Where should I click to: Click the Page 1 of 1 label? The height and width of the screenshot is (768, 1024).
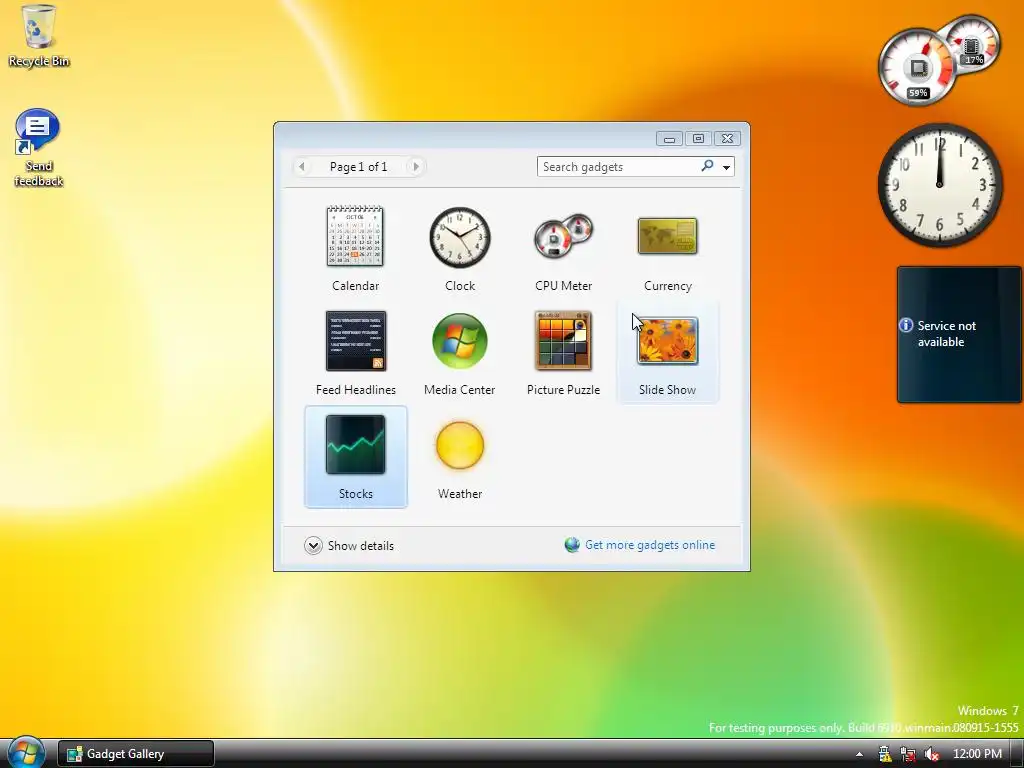(x=359, y=167)
